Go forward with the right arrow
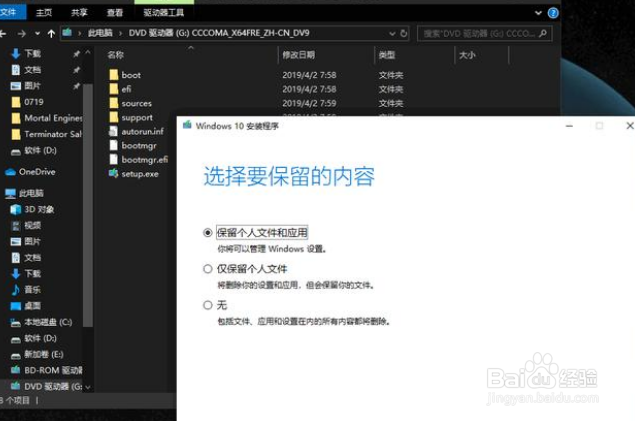 pyautogui.click(x=22, y=34)
